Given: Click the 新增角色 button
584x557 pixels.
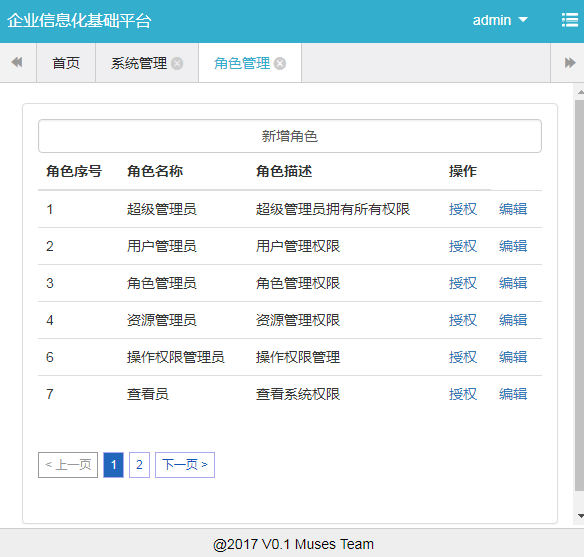Looking at the screenshot, I should point(290,136).
